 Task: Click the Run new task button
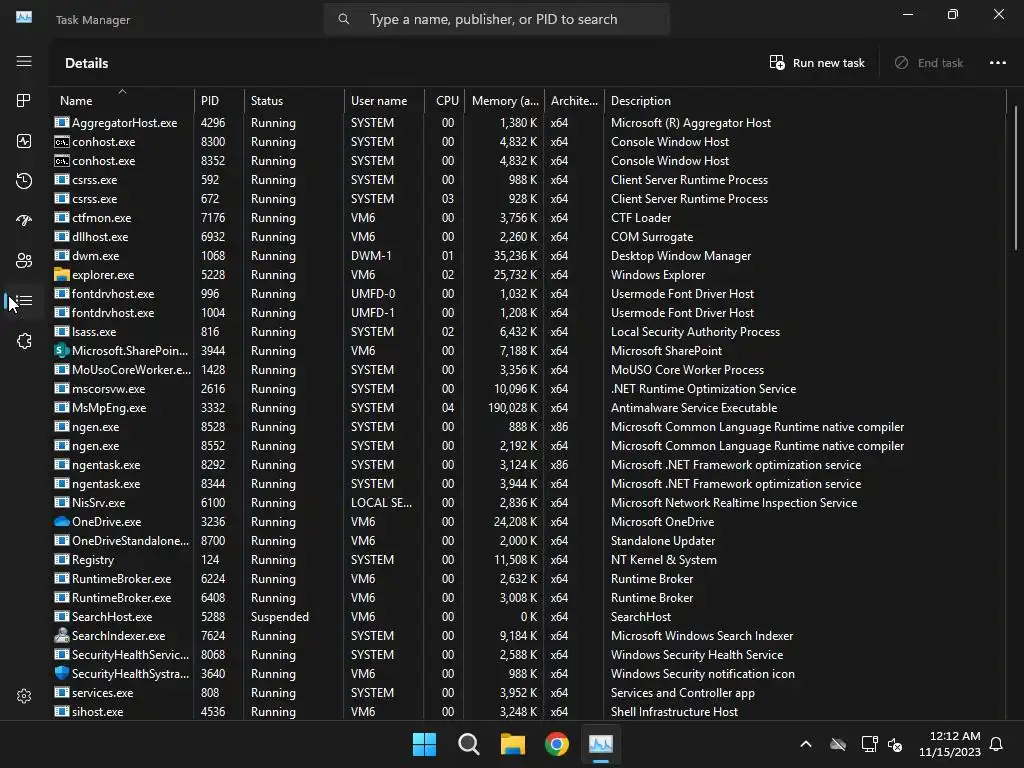817,63
